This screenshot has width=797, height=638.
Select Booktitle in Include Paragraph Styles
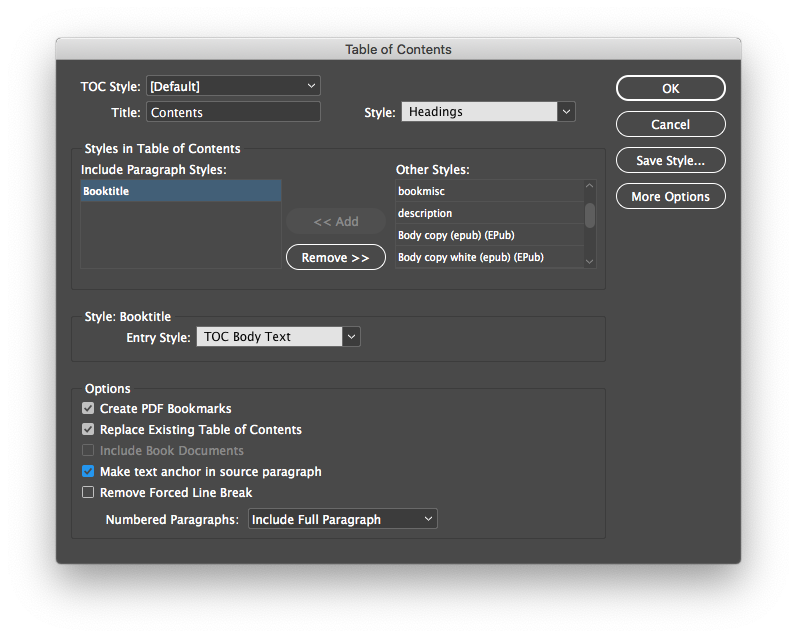180,191
